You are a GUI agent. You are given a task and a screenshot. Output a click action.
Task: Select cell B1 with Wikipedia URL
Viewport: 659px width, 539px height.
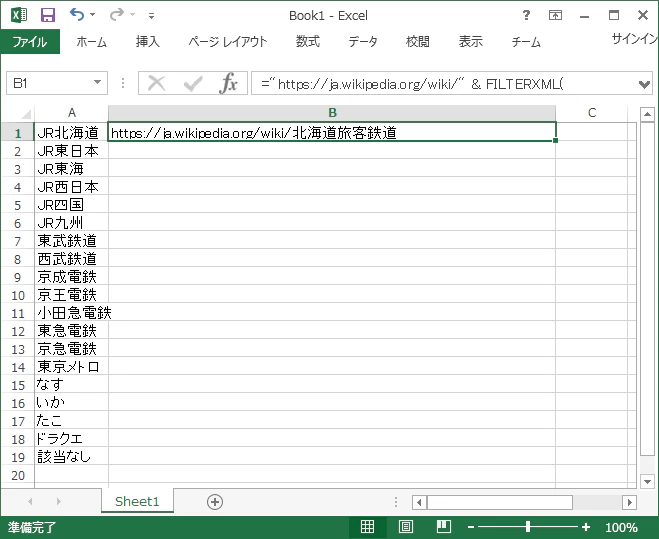[332, 132]
